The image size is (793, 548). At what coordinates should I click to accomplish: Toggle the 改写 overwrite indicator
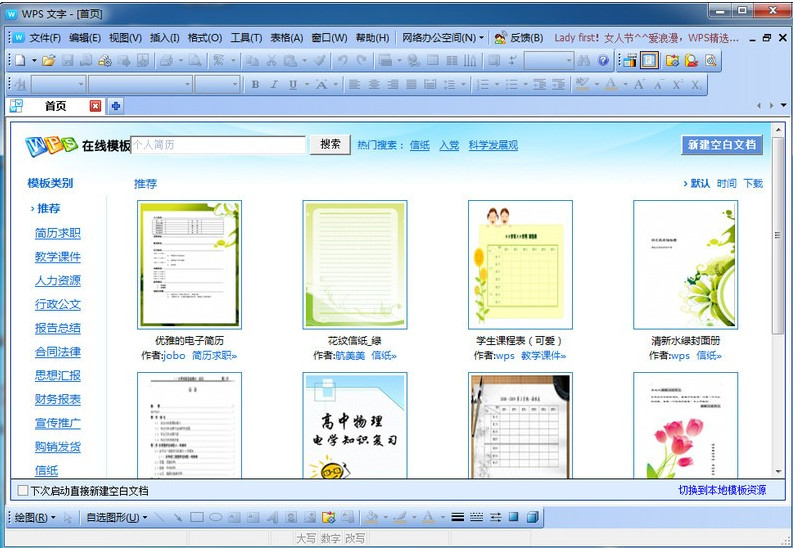coord(355,538)
